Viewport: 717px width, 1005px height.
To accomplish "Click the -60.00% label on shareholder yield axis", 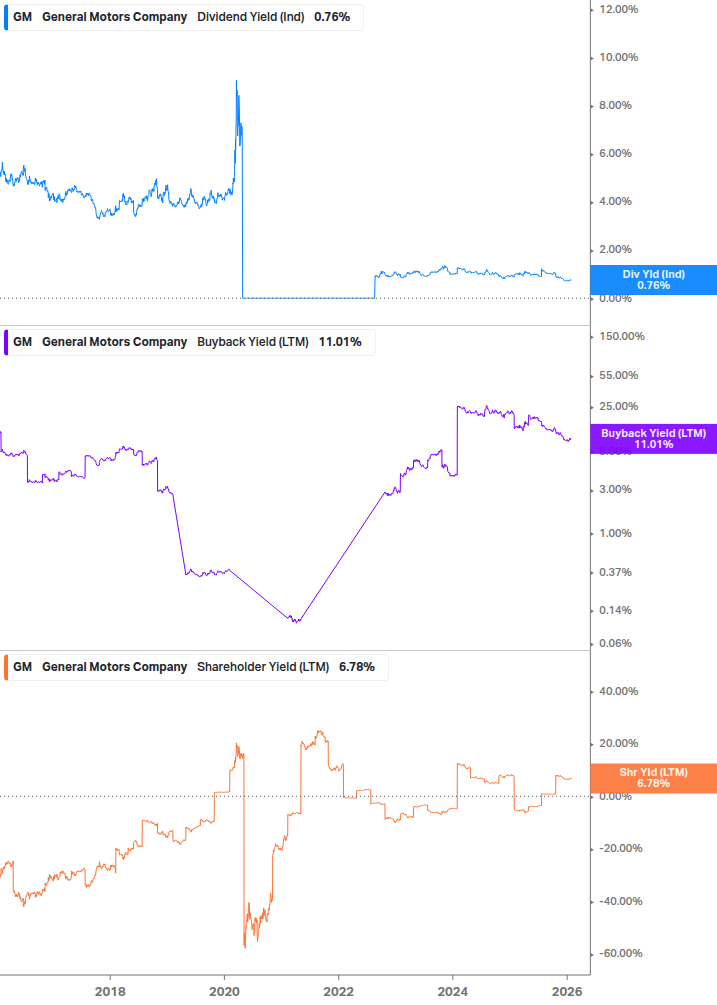I will click(x=615, y=953).
